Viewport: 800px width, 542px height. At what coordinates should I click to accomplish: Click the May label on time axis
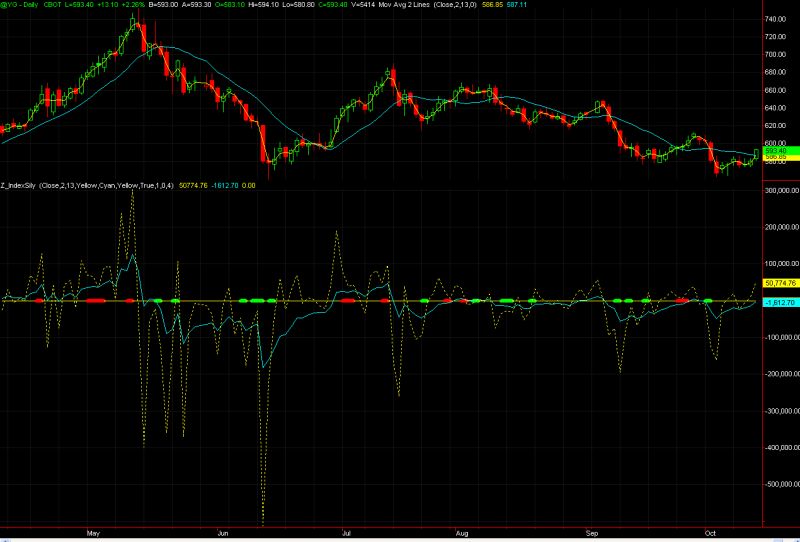coord(93,533)
